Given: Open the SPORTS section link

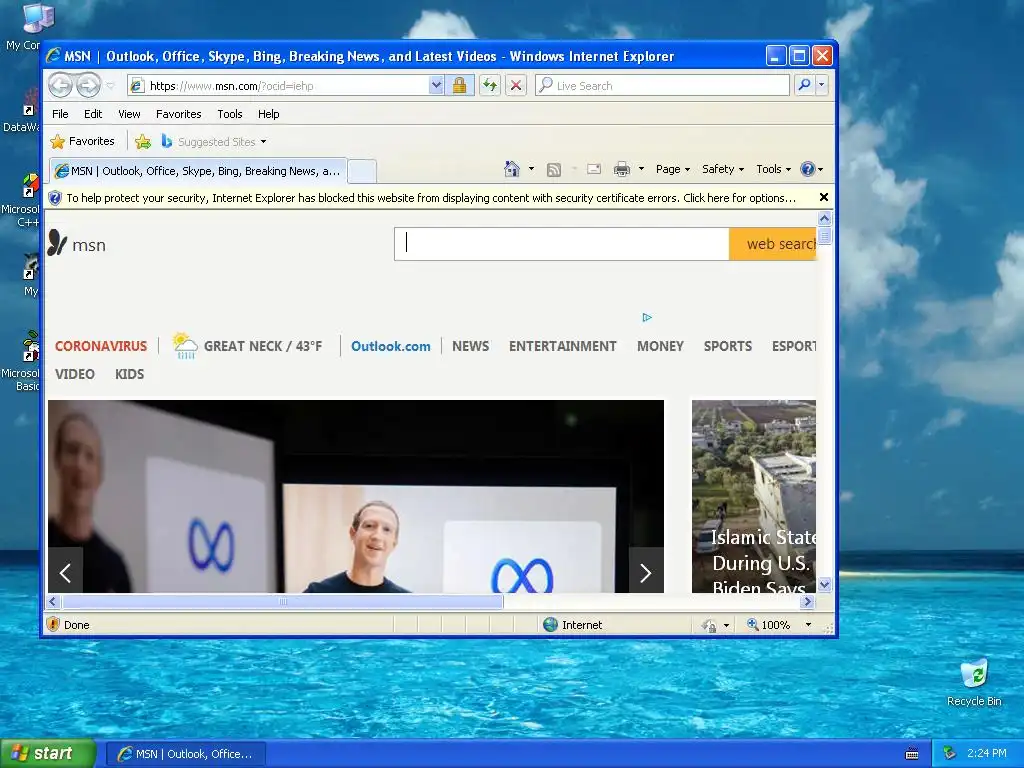Looking at the screenshot, I should click(x=728, y=346).
